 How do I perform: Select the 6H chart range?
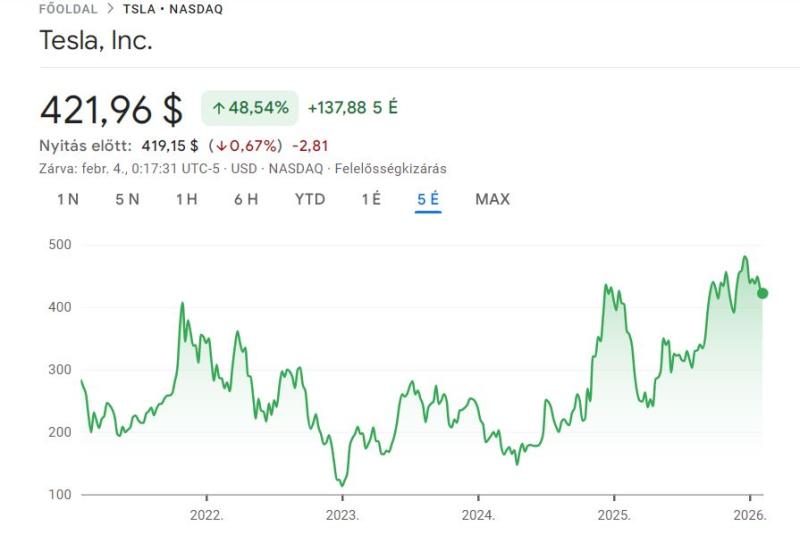click(x=246, y=199)
